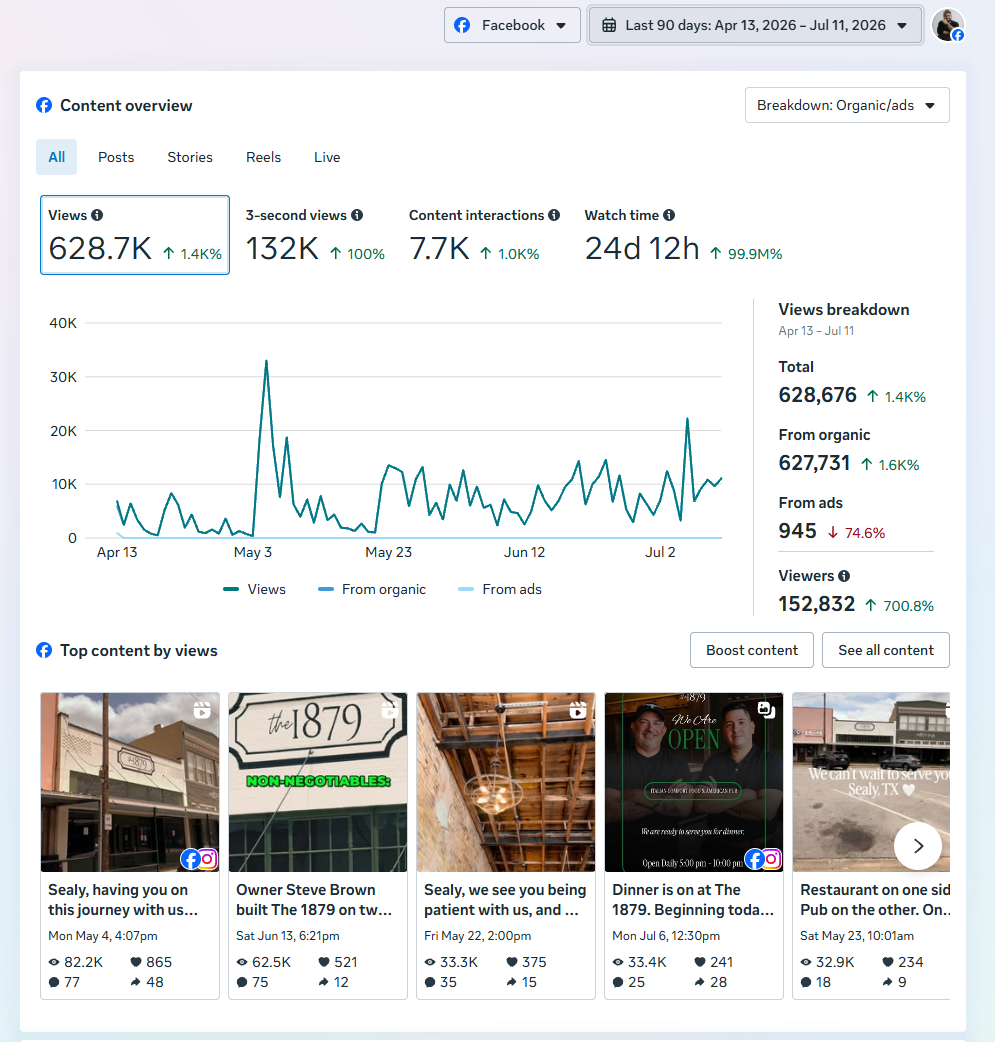Click the eye icon showing 62.5K views

242,962
